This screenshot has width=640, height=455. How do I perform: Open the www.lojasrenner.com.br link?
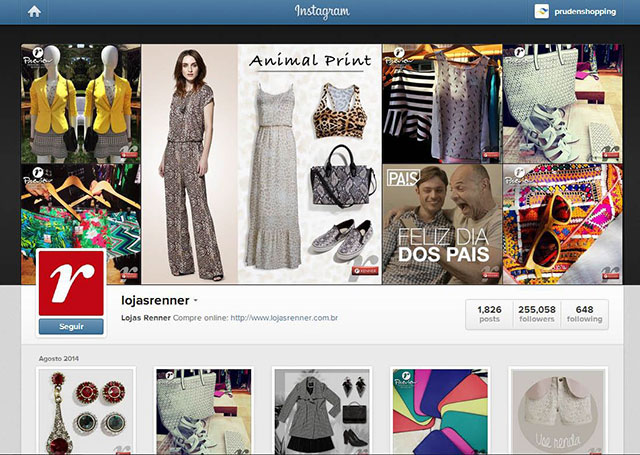pos(284,318)
